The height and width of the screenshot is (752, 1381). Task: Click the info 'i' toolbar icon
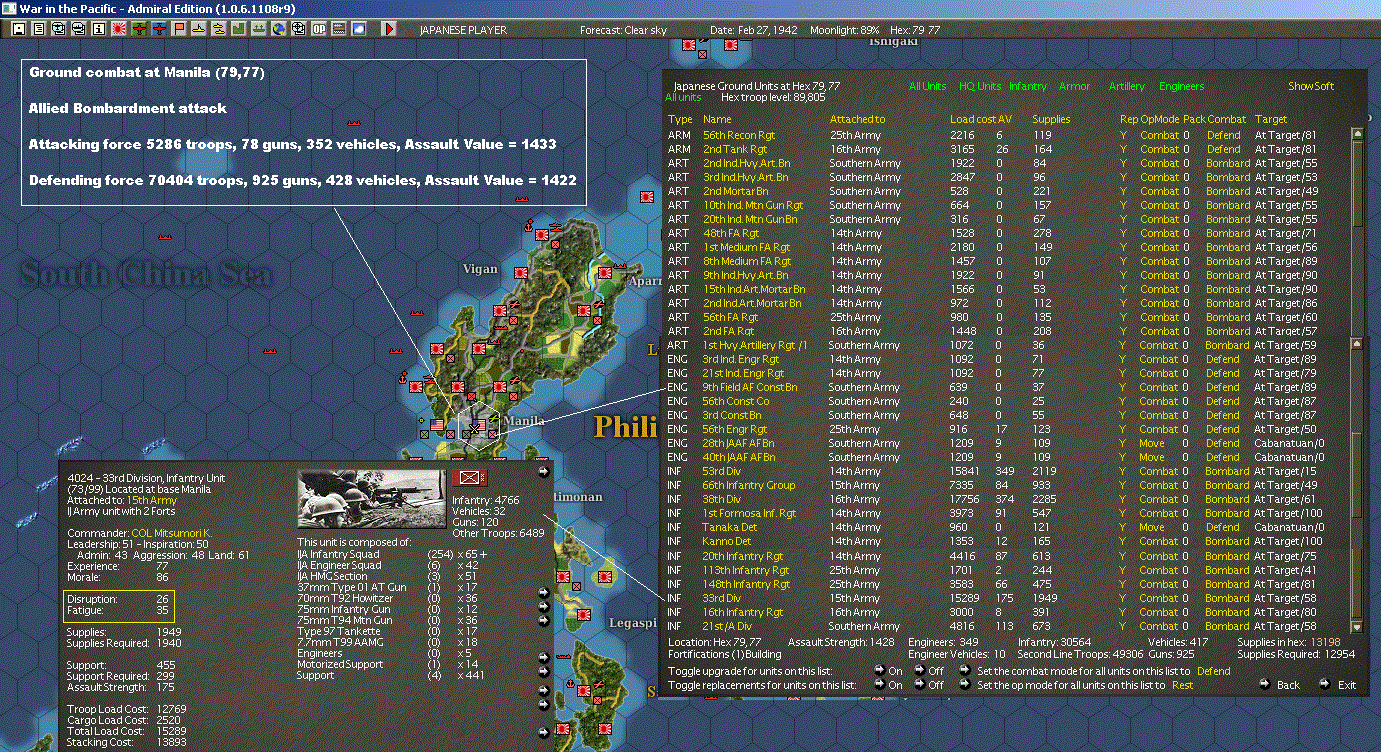pos(98,28)
